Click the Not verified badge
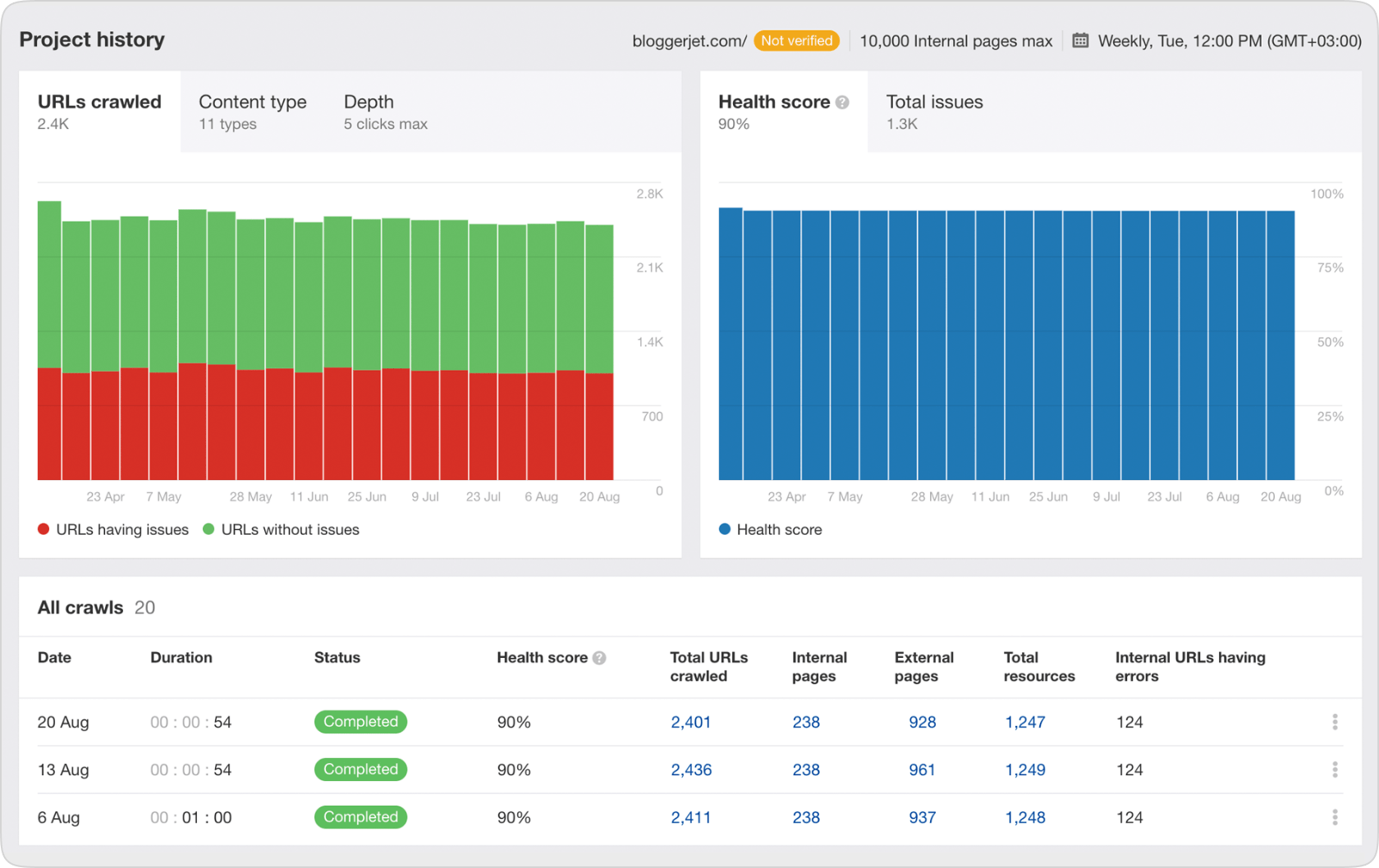This screenshot has width=1379, height=868. point(796,41)
